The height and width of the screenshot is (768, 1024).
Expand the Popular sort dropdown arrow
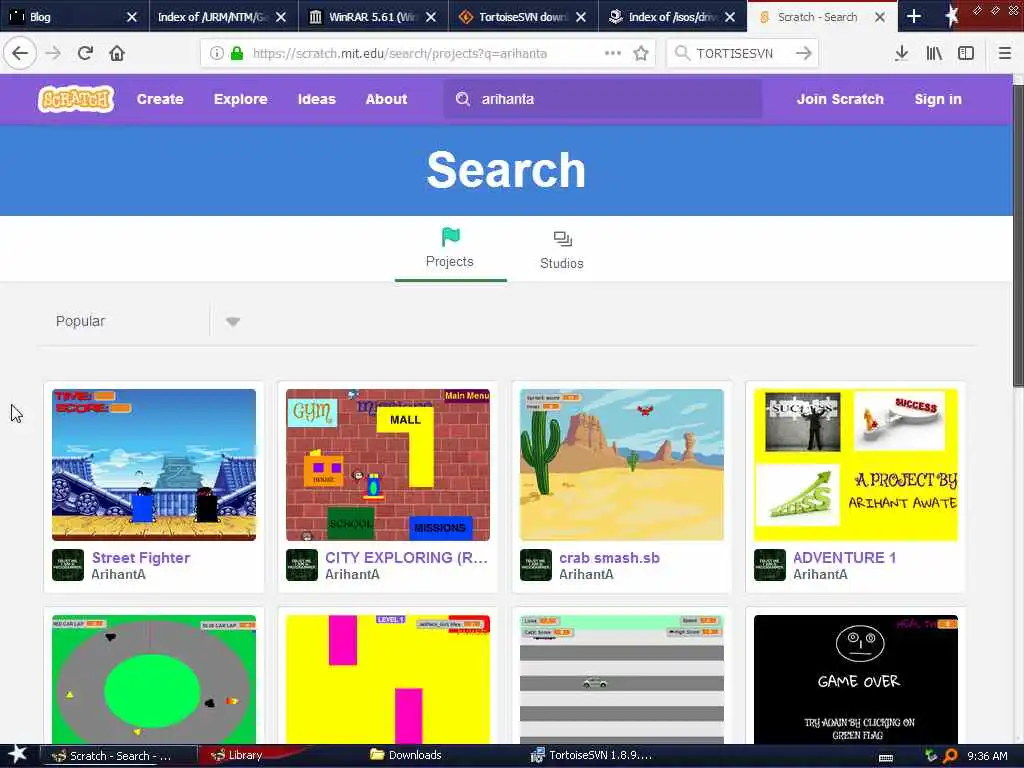pyautogui.click(x=232, y=321)
